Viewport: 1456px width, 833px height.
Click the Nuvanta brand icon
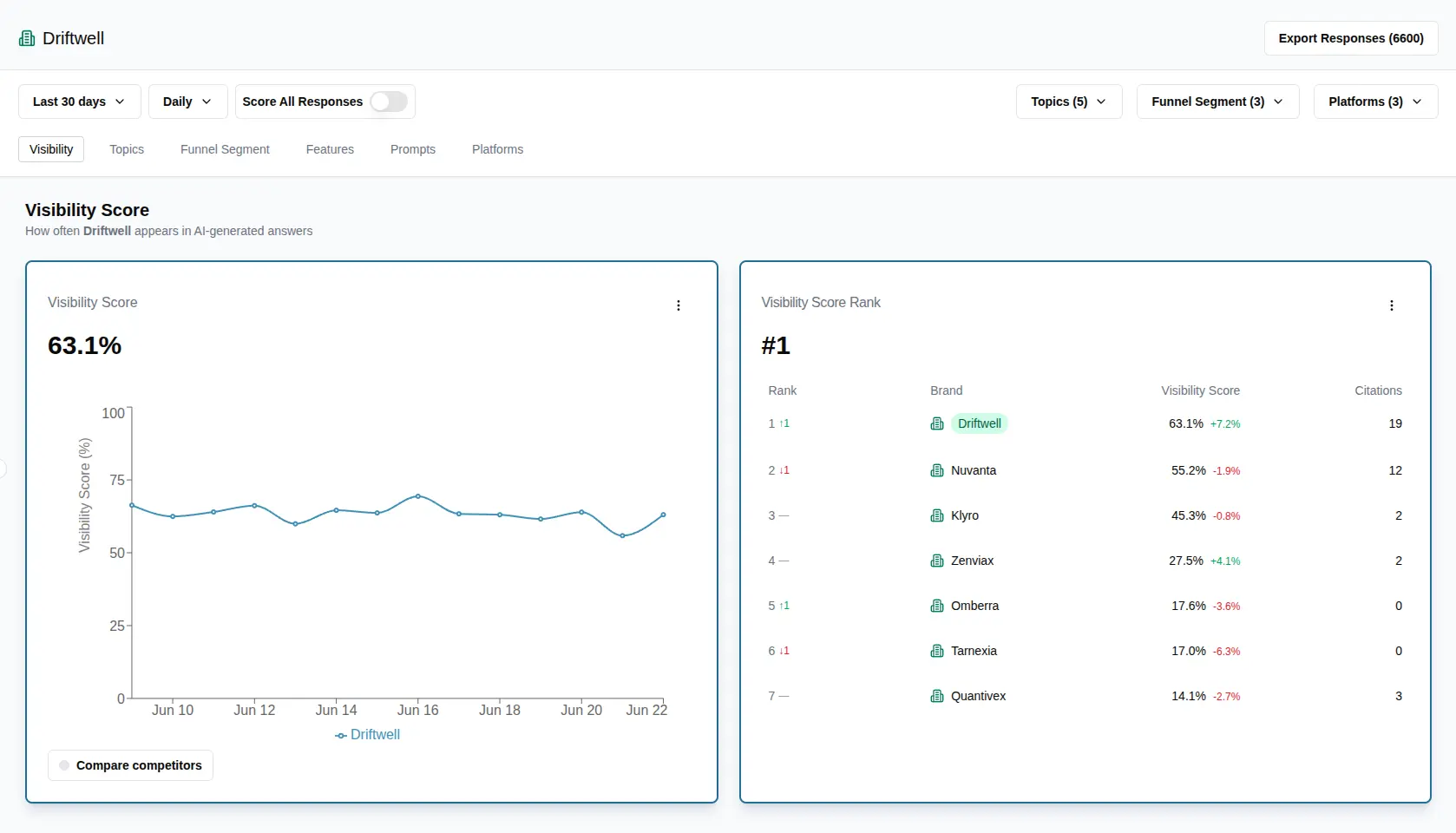point(937,470)
